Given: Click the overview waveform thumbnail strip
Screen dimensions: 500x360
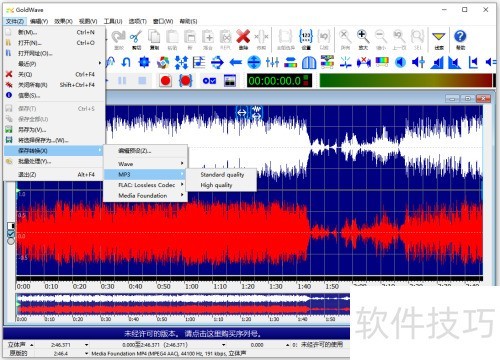Looking at the screenshot, I should 183,304.
